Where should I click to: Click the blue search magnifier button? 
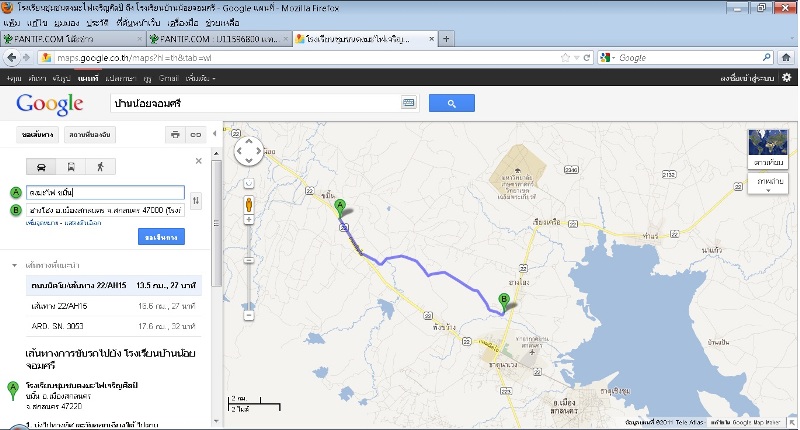[452, 103]
